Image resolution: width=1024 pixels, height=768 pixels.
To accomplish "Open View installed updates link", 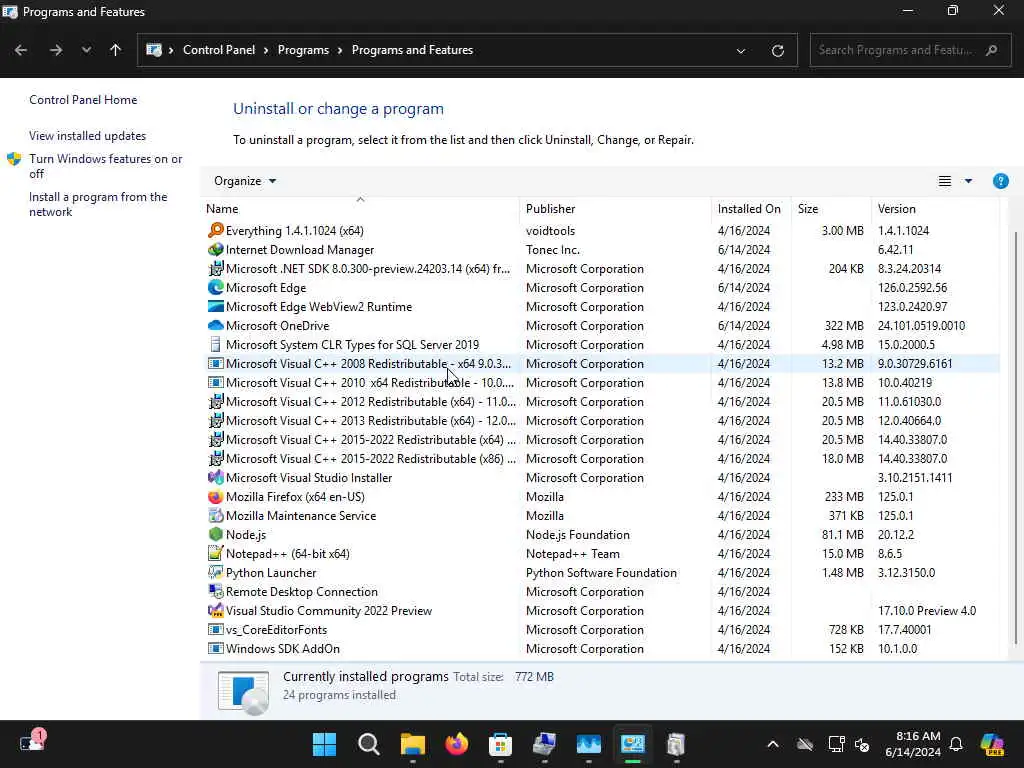I will 88,136.
